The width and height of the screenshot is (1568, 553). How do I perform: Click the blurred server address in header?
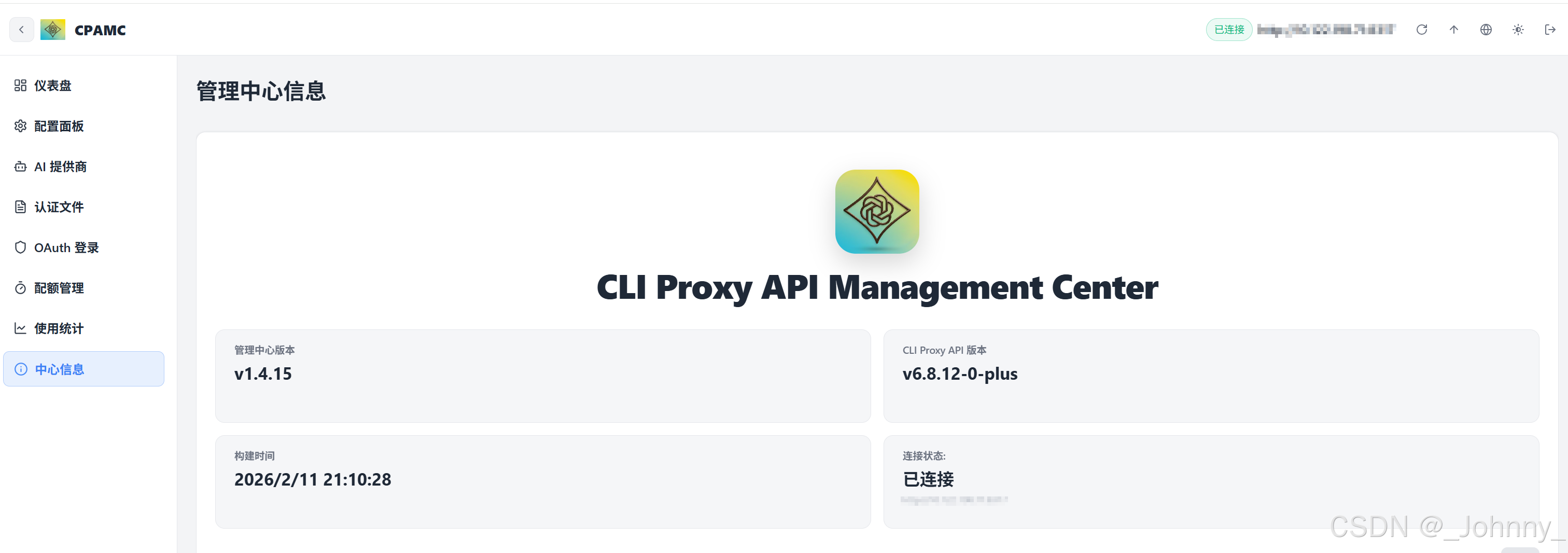(1326, 29)
